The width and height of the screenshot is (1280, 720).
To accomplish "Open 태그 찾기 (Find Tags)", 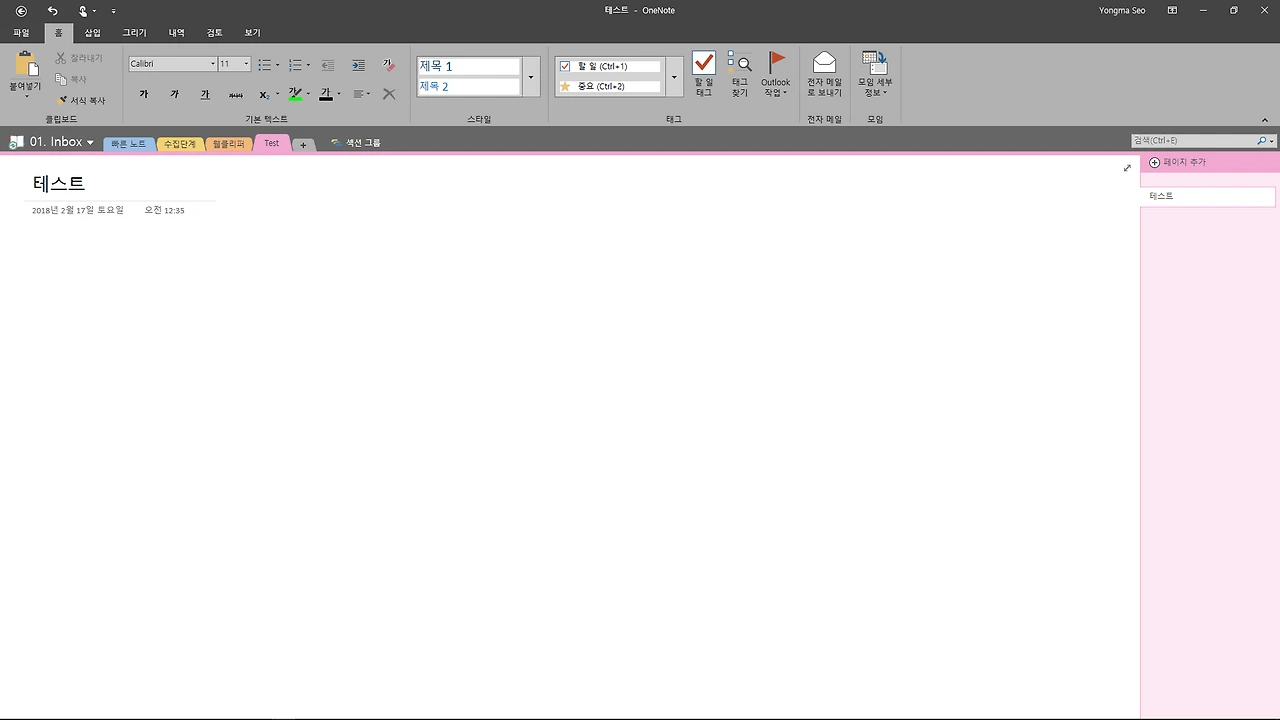I will [739, 74].
